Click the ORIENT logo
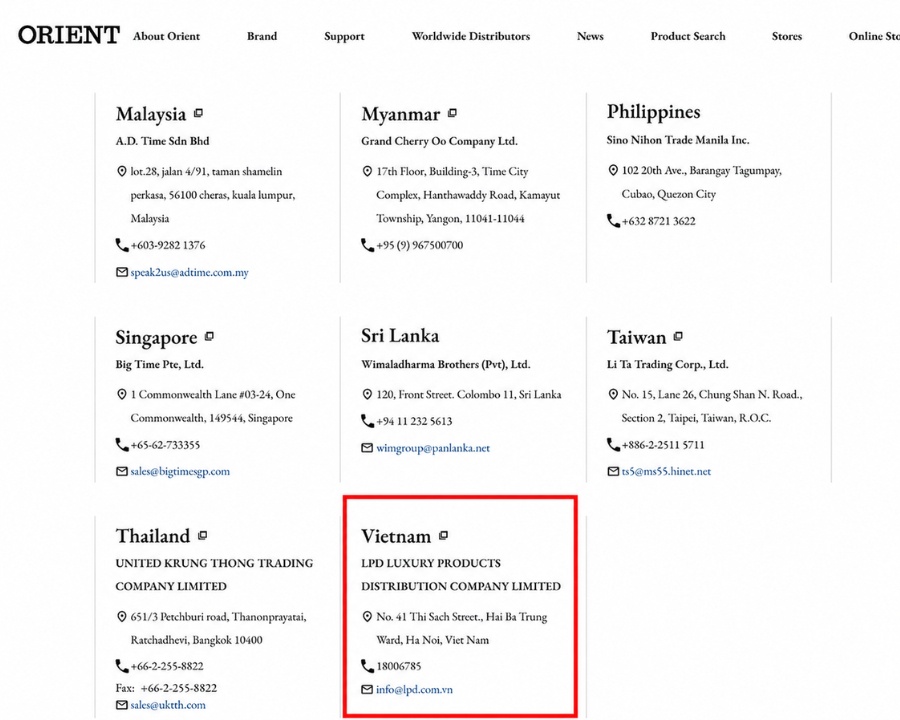The width and height of the screenshot is (900, 720). (x=69, y=35)
